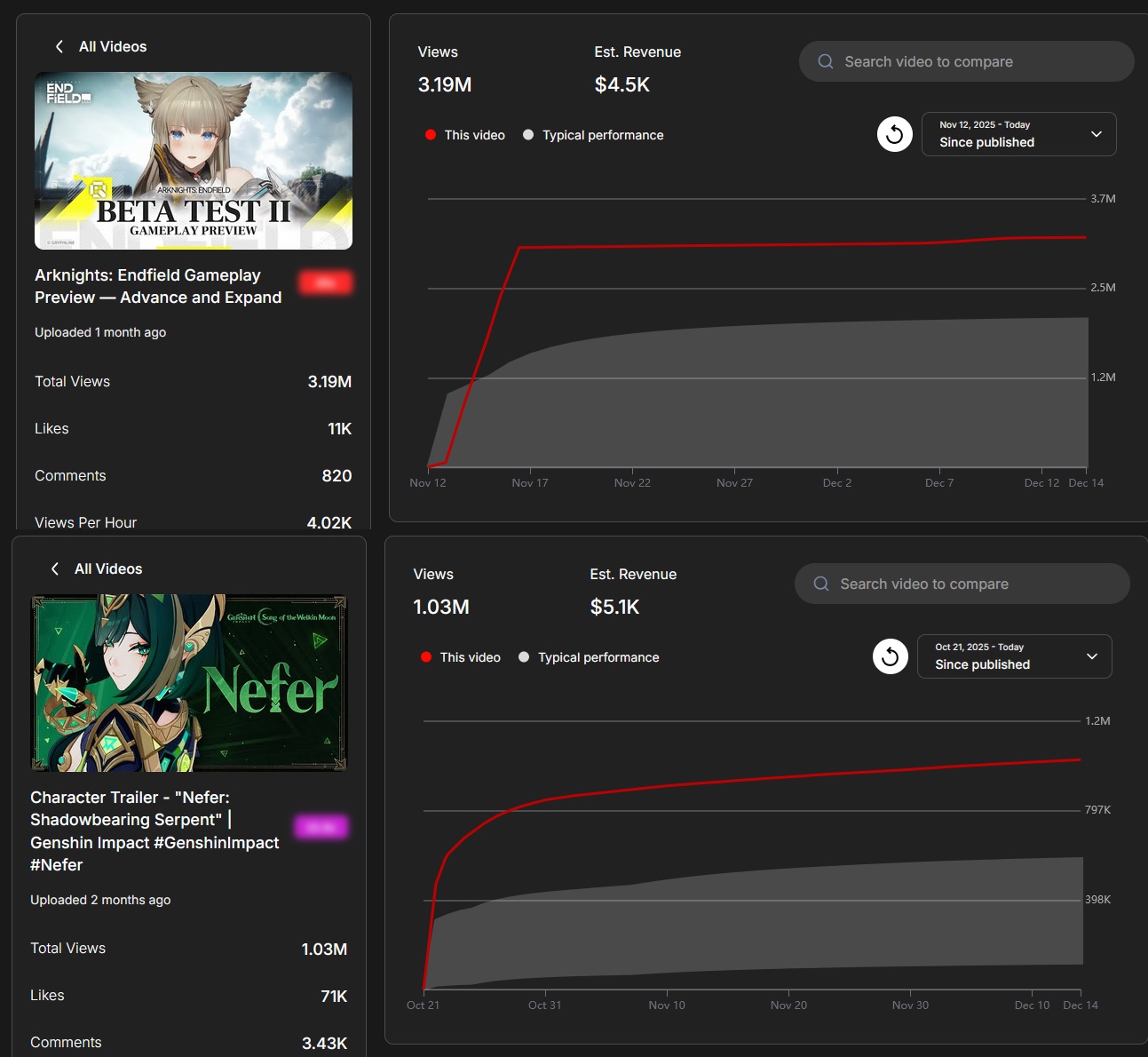Click 398K gridline label in Genshin chart
1148x1057 pixels.
(1097, 899)
